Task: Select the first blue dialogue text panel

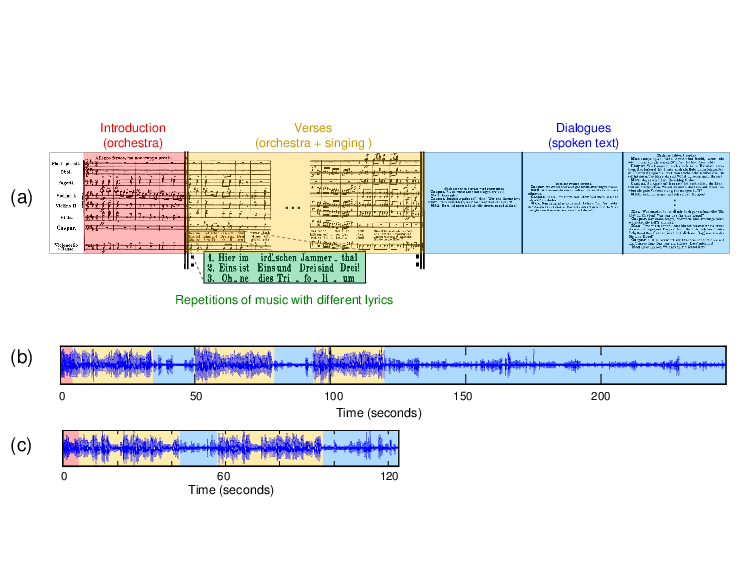Action: coord(473,203)
